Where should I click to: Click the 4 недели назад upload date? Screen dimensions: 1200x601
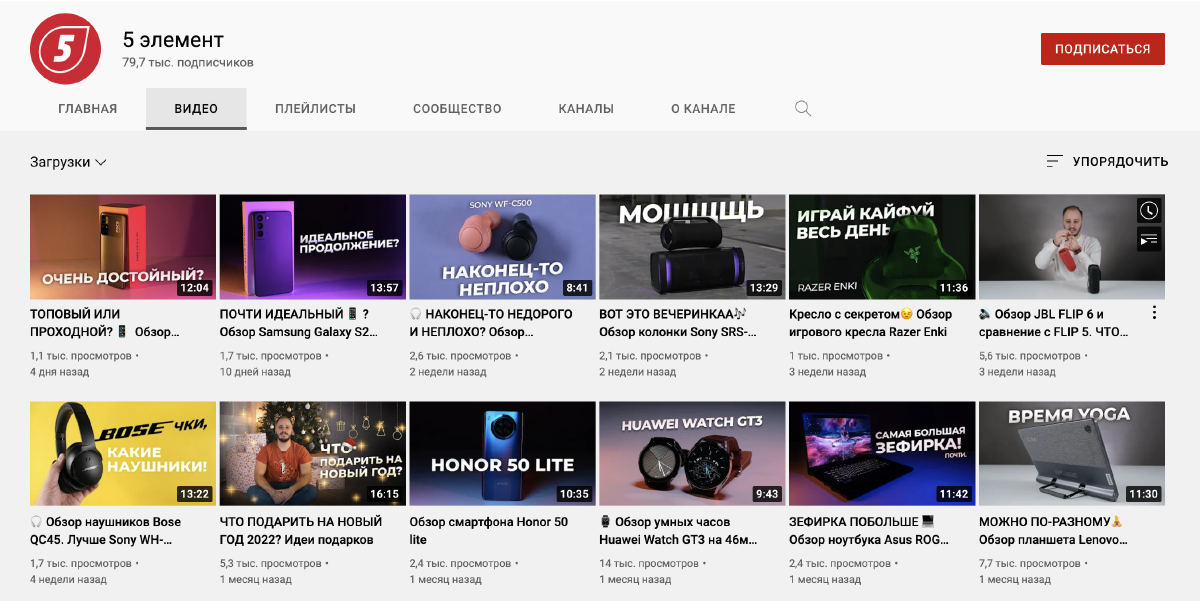[68, 580]
